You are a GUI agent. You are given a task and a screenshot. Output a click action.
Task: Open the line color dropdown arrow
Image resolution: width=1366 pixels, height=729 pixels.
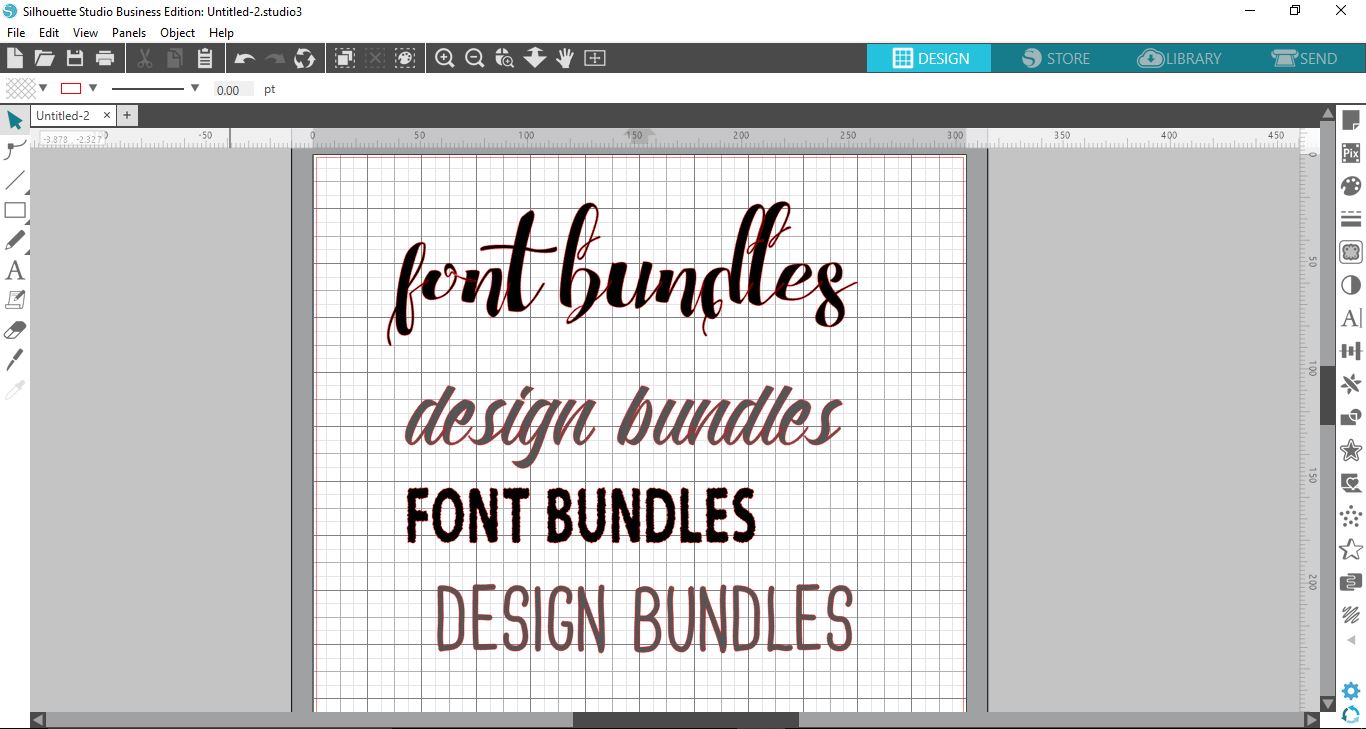[x=93, y=88]
